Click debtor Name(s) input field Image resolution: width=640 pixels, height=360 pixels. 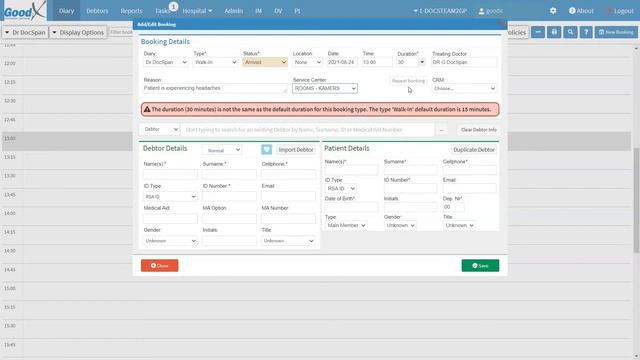pos(170,174)
